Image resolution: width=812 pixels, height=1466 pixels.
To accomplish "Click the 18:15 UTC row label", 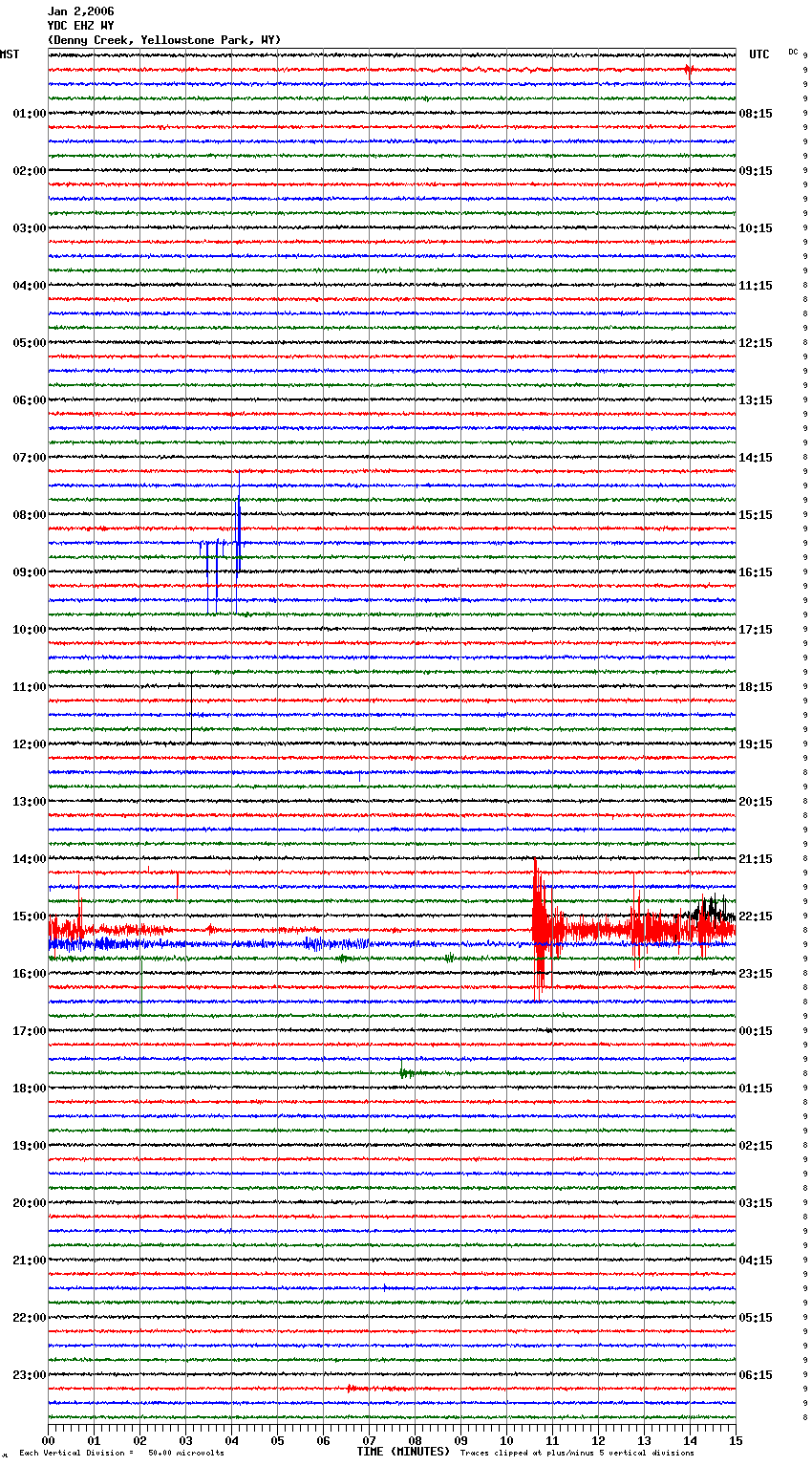I will coord(756,687).
